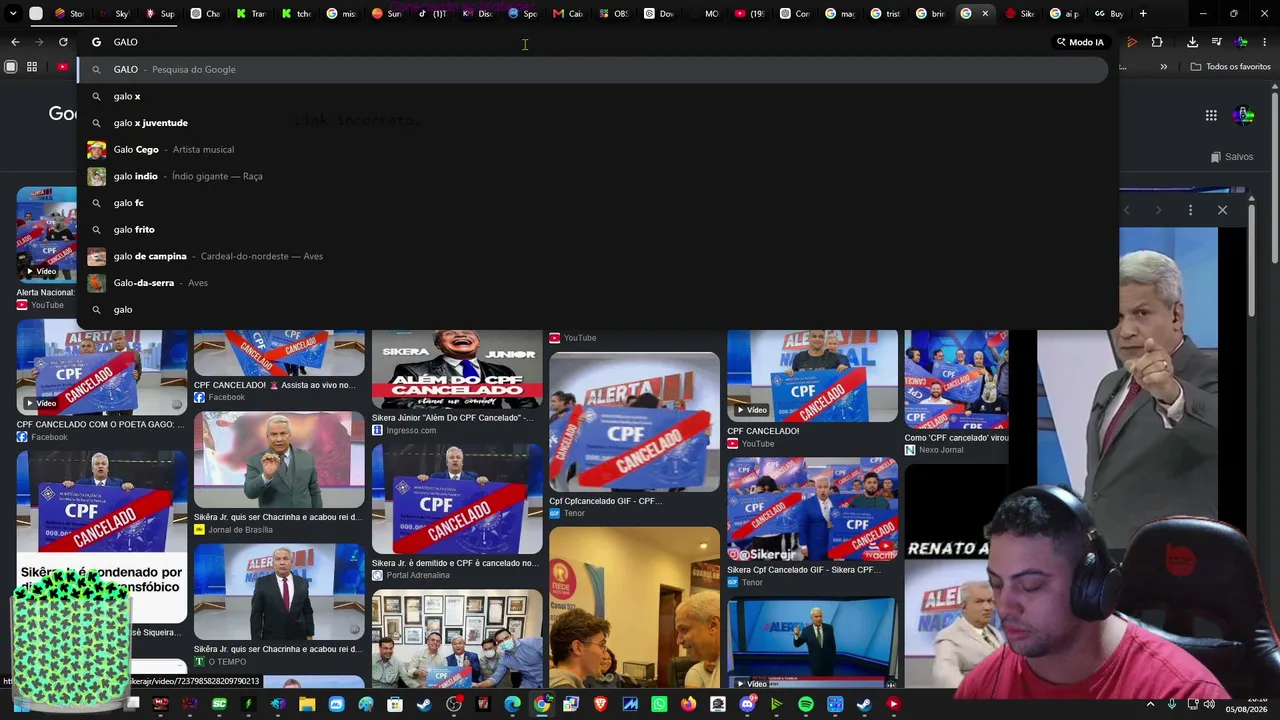
Task: Click the browser back arrow
Action: click(x=15, y=42)
